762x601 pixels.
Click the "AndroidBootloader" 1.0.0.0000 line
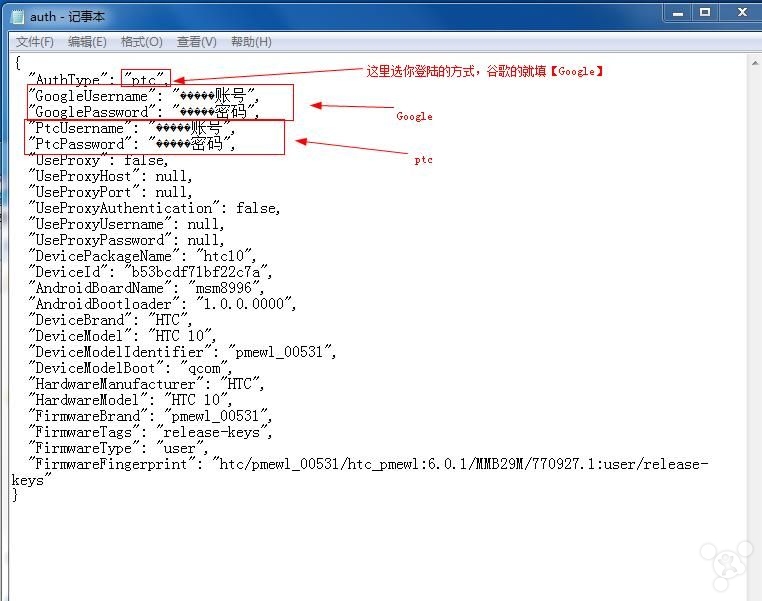[x=162, y=304]
